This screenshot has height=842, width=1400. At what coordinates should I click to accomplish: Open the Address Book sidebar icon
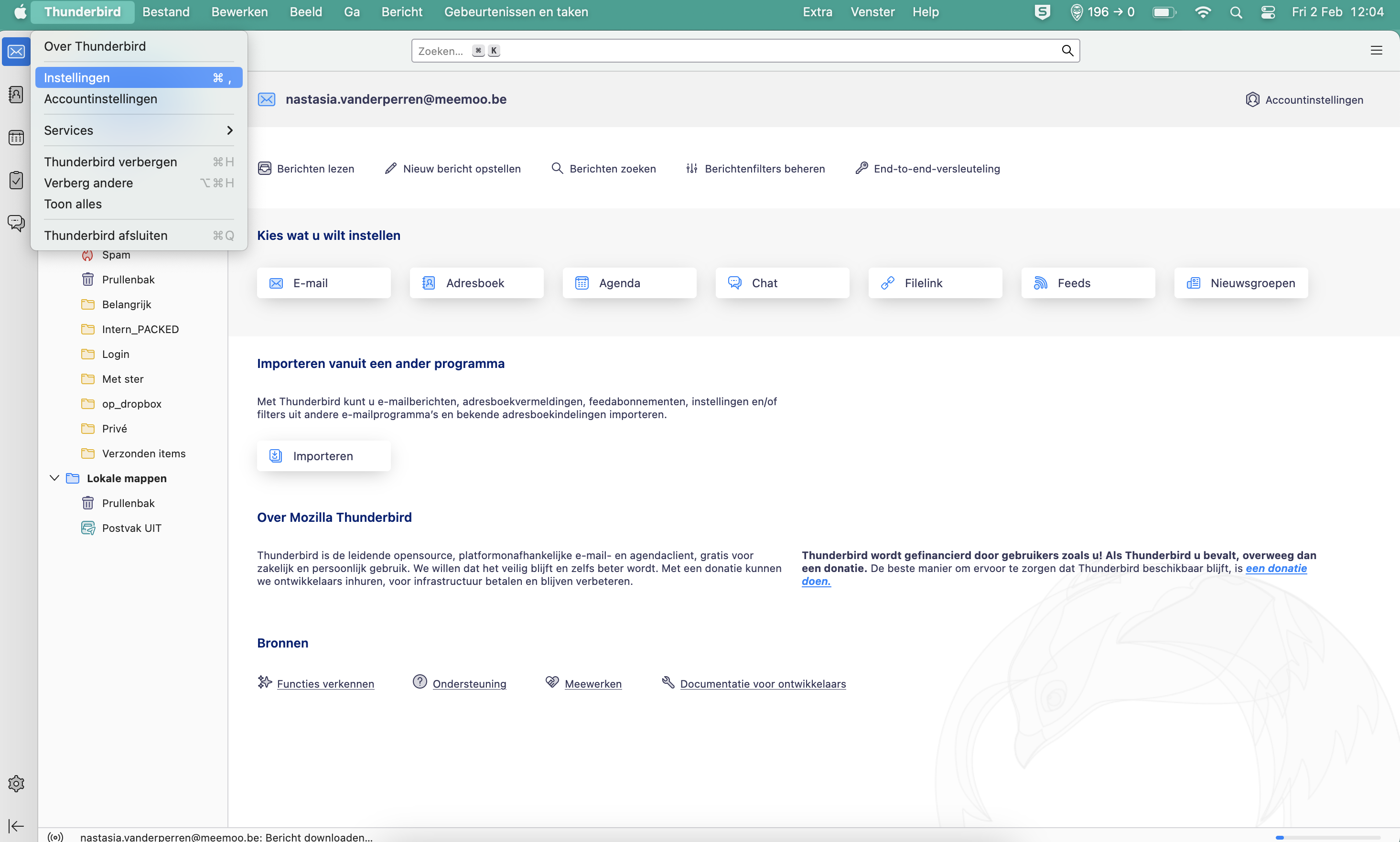coord(16,95)
